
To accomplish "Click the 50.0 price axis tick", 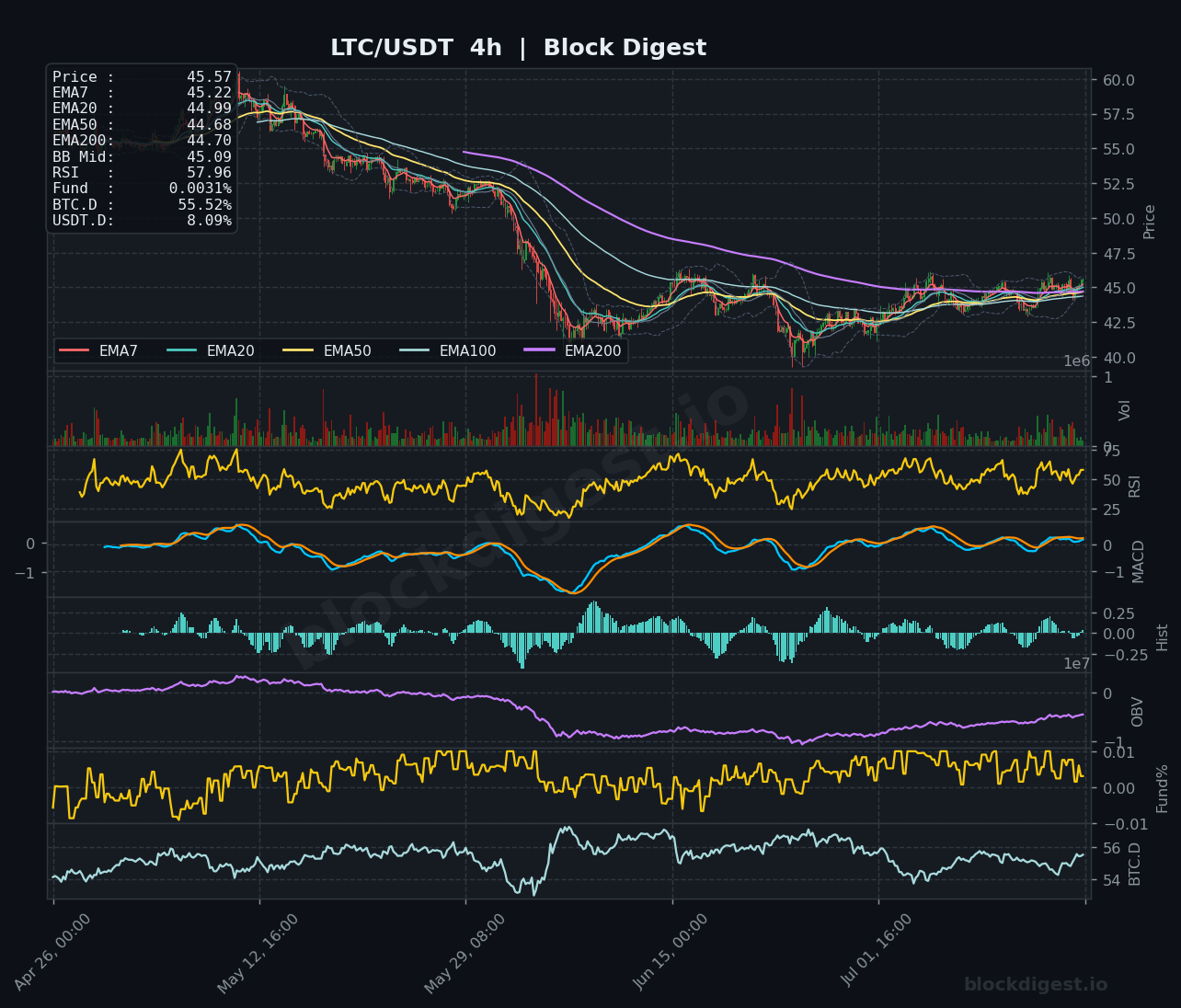I will (1118, 219).
